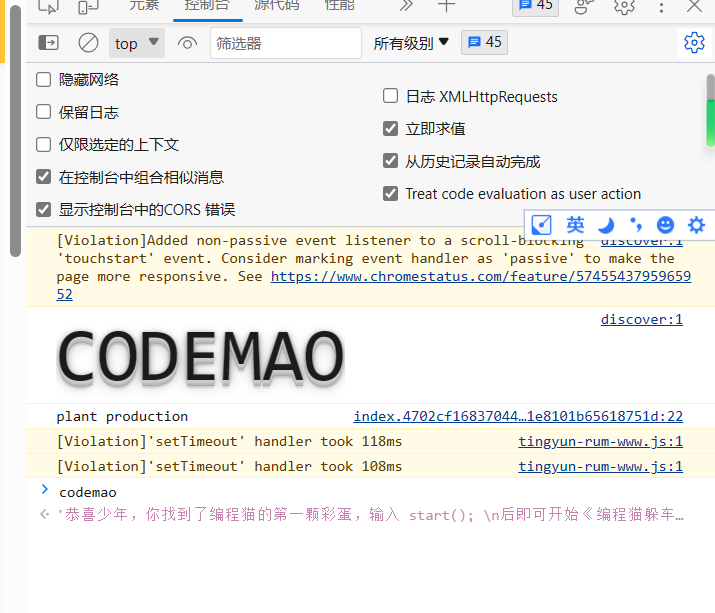Click the plant production log message

[122, 416]
